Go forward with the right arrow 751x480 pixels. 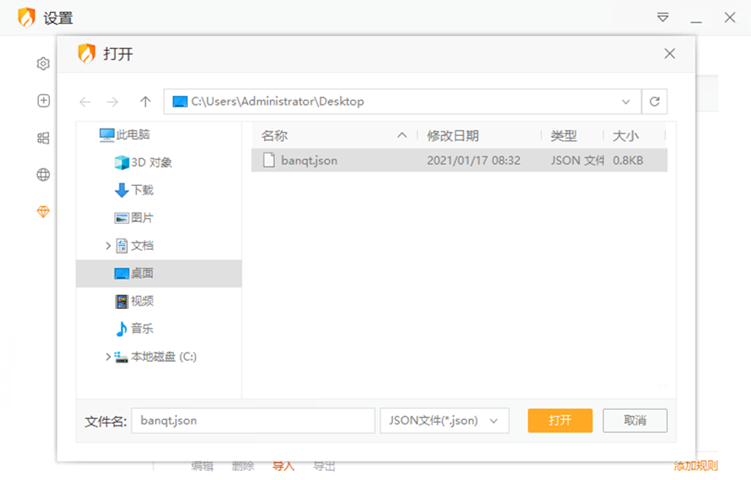[113, 102]
